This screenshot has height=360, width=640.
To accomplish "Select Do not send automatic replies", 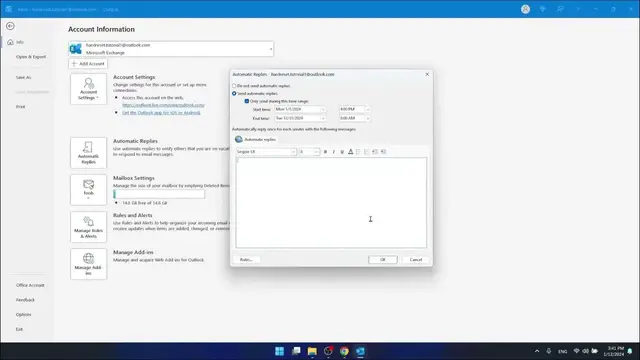I will (x=234, y=86).
